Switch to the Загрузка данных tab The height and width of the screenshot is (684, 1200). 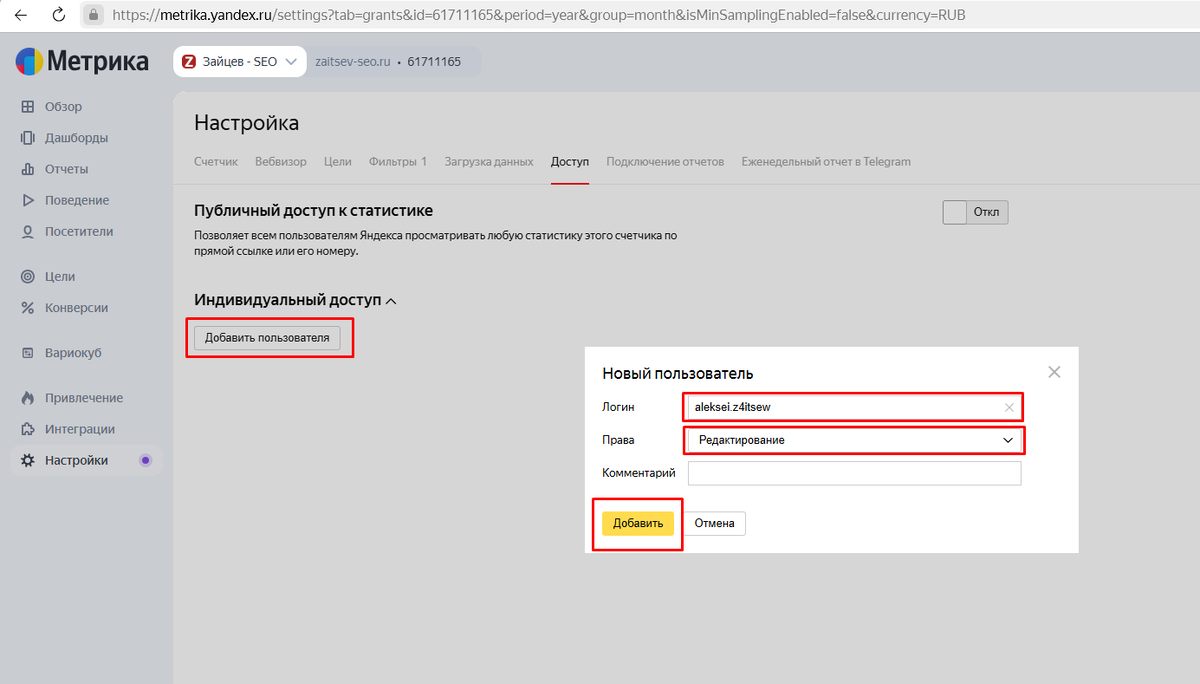(489, 162)
